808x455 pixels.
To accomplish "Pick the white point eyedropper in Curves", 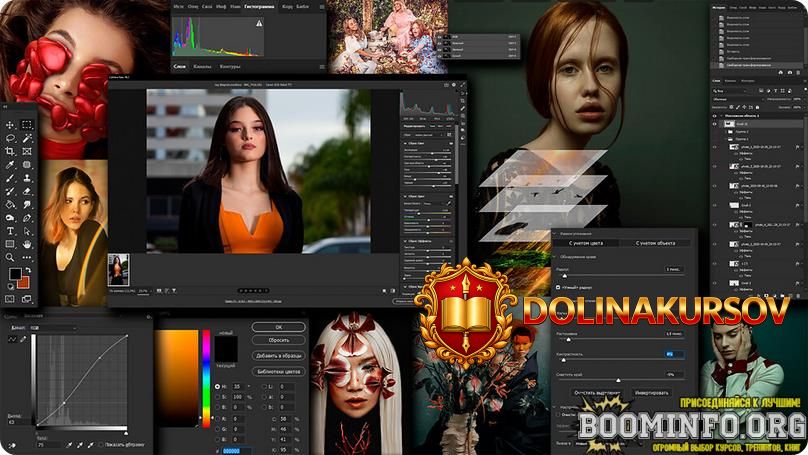I will [x=91, y=444].
